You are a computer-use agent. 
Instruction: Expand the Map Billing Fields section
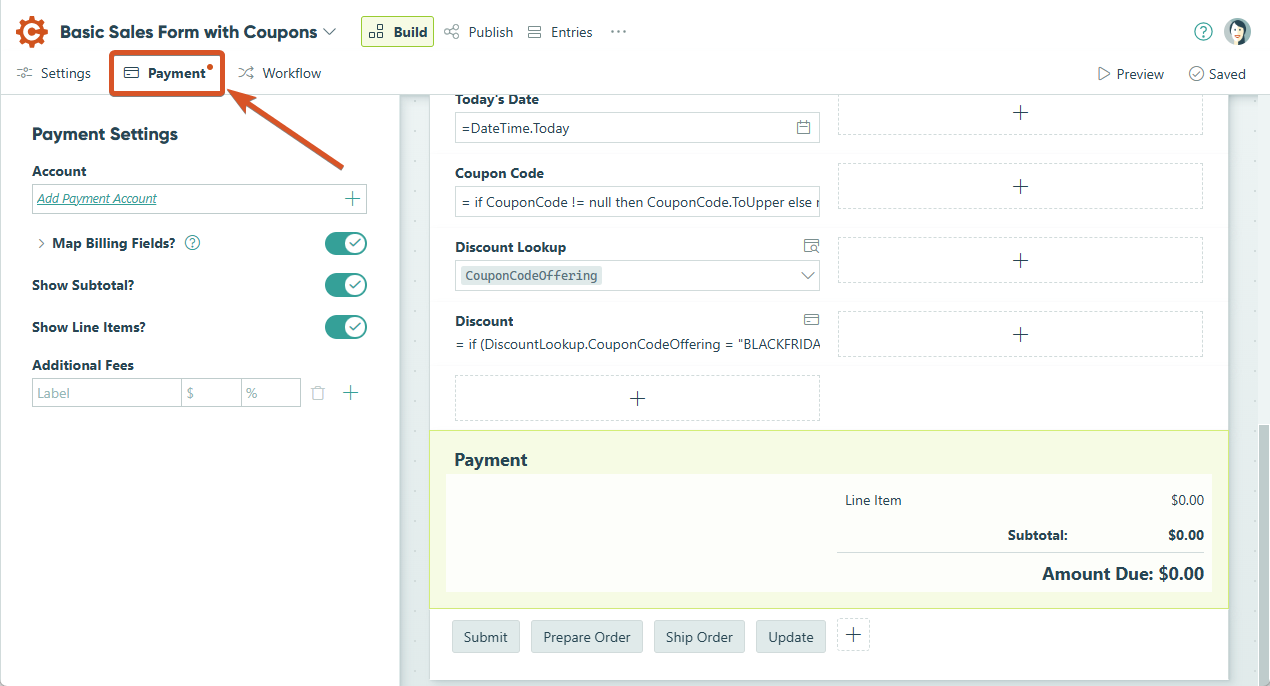[41, 243]
